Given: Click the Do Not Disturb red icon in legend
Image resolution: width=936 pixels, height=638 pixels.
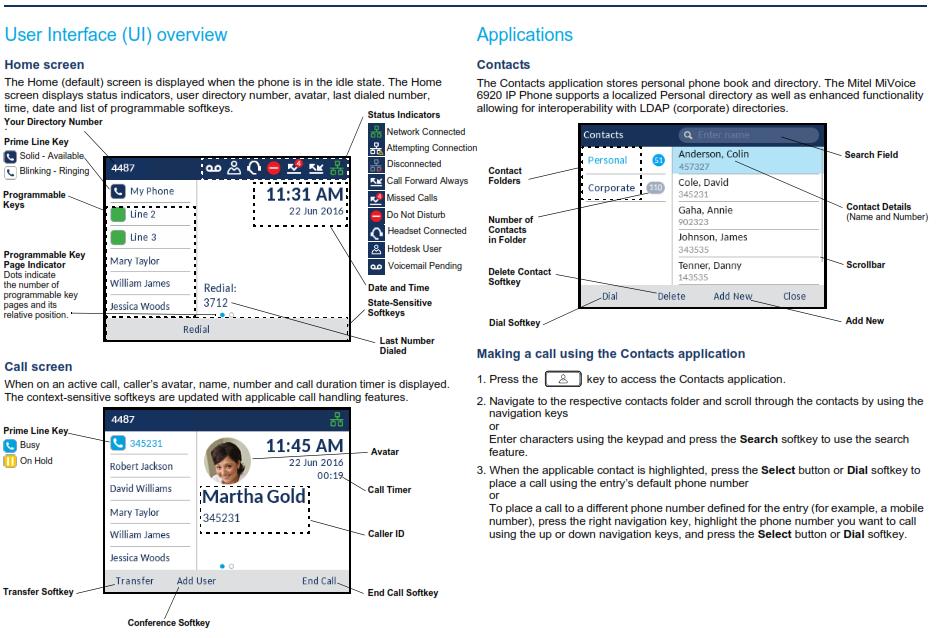Looking at the screenshot, I should 376,215.
